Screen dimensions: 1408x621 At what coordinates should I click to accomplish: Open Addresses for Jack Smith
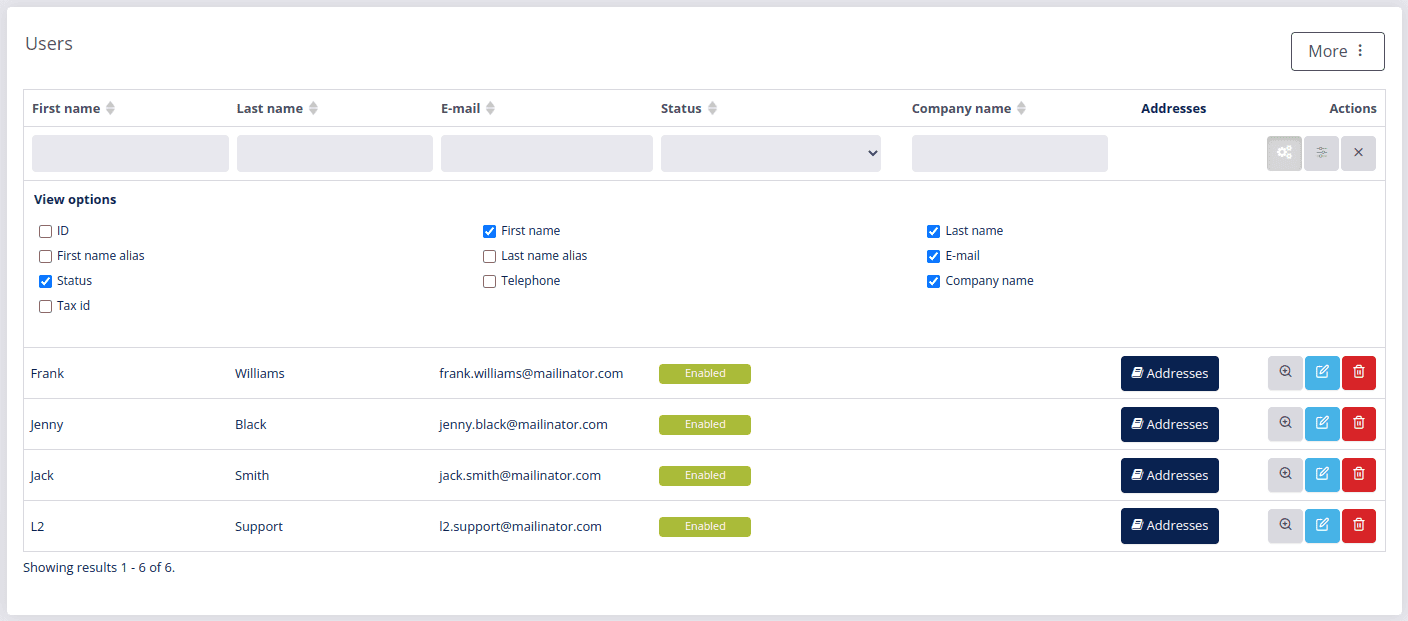[1169, 475]
